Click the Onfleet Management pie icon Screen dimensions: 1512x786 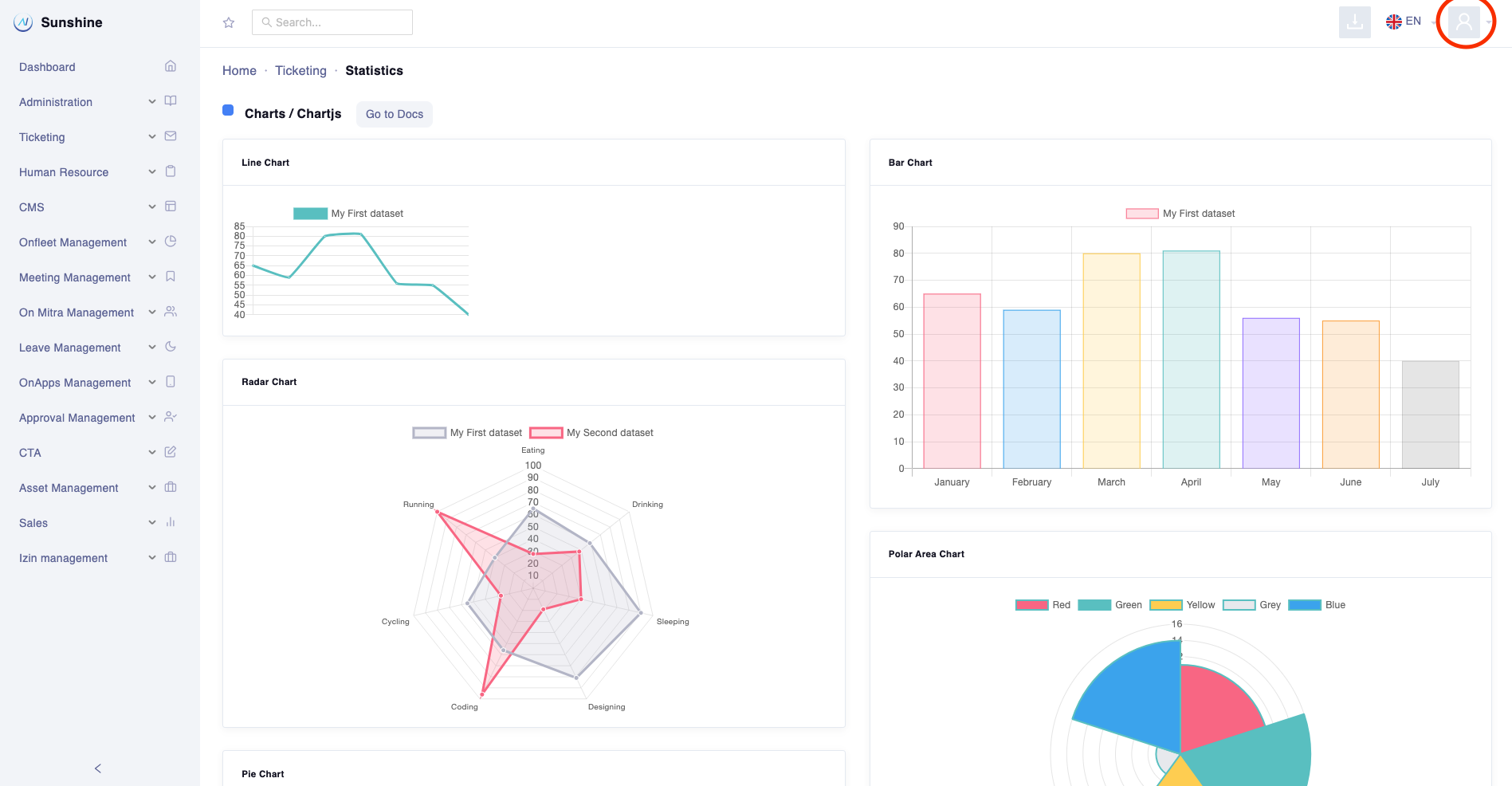tap(171, 242)
